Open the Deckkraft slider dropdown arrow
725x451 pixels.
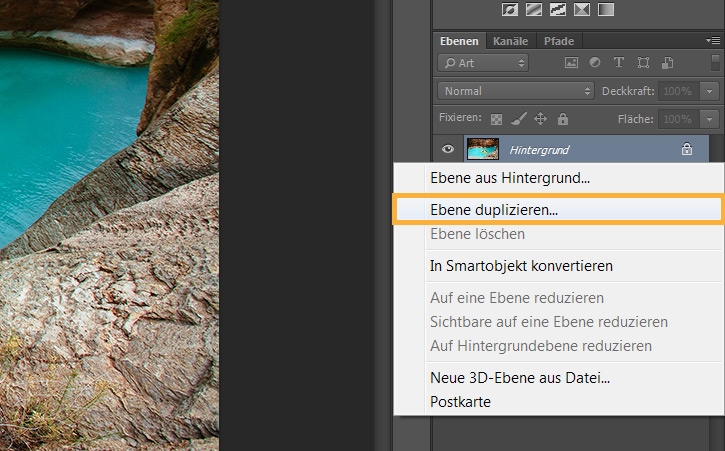(709, 91)
